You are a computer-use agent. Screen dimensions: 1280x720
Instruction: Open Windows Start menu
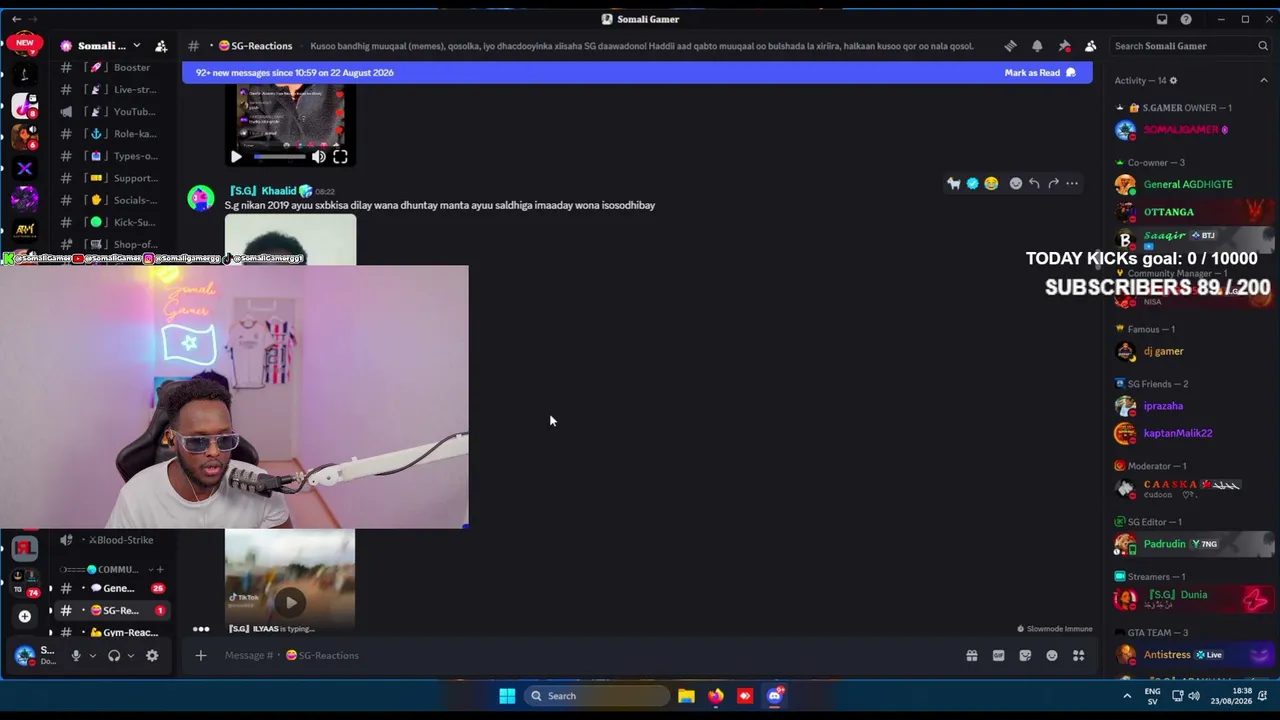507,696
